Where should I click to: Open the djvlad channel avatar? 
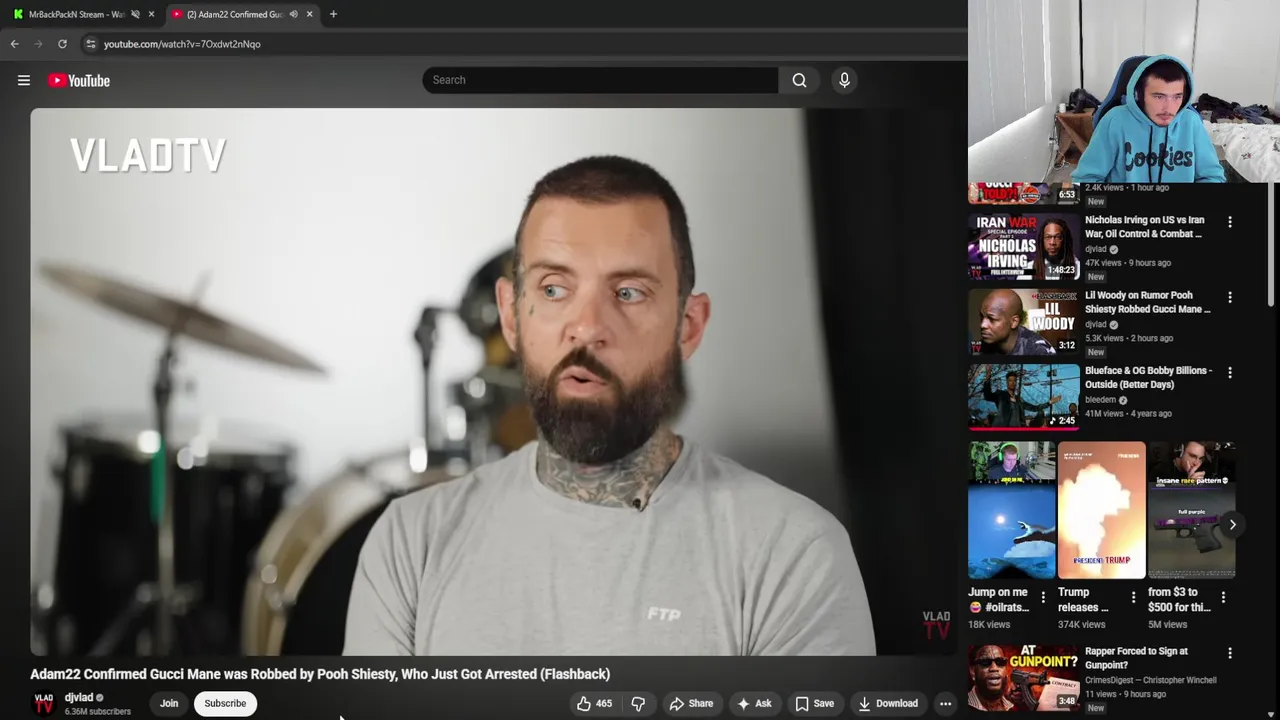44,703
